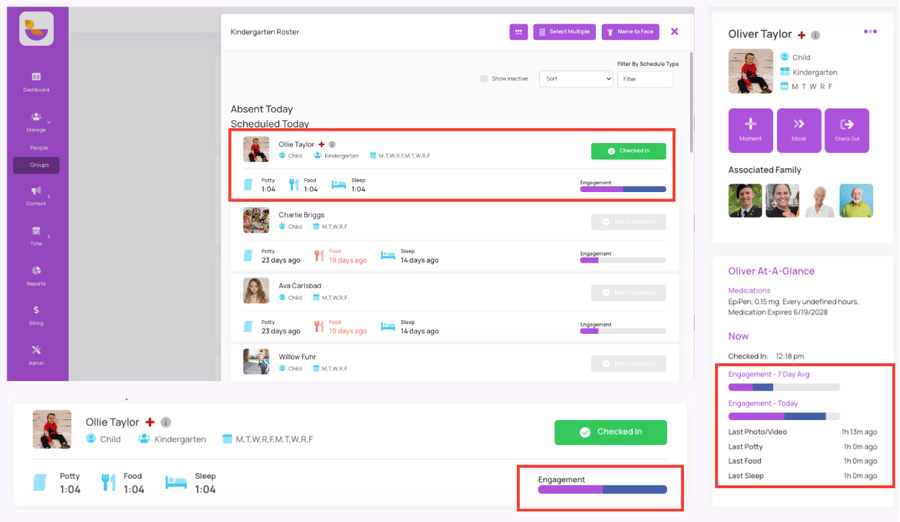Click the Filter by Schedule Type field
900x522 pixels.
coord(645,79)
